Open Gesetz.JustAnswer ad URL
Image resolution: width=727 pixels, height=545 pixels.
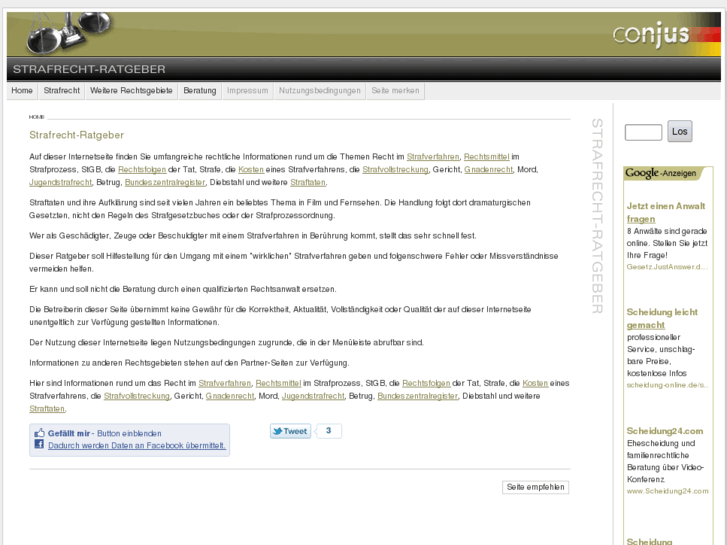667,267
